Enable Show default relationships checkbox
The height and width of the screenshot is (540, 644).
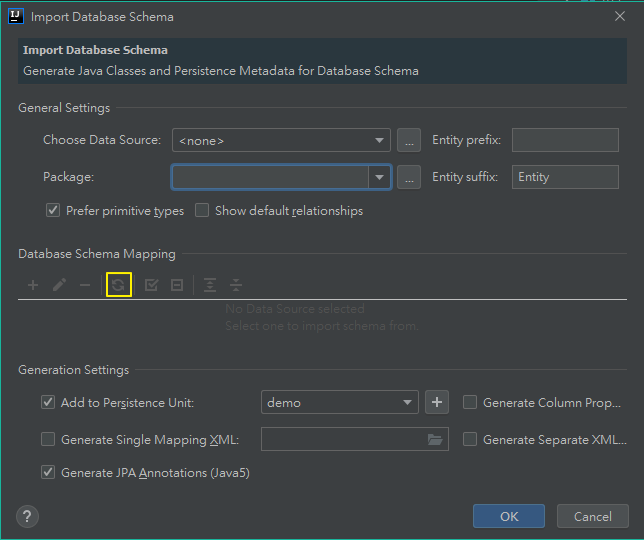(202, 211)
